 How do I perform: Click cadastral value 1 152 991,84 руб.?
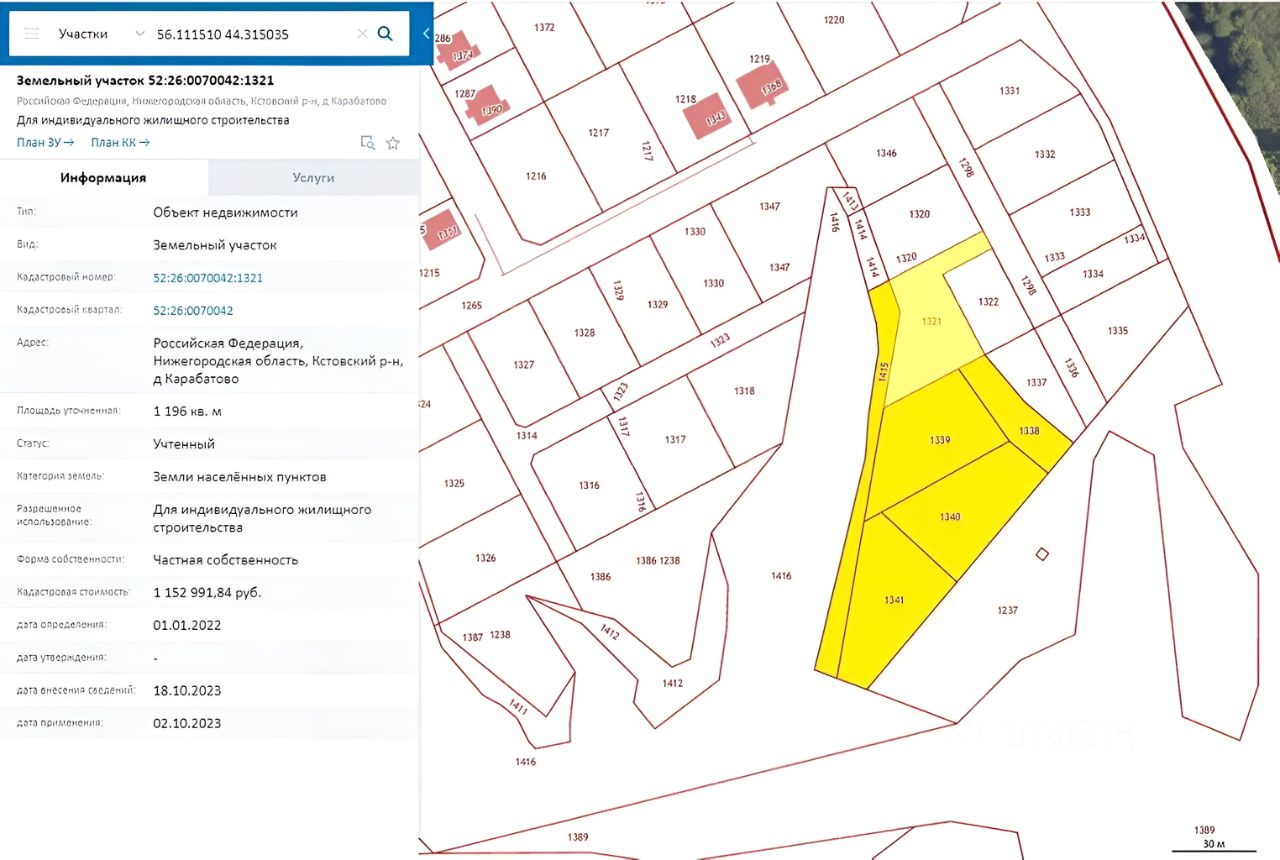(207, 593)
